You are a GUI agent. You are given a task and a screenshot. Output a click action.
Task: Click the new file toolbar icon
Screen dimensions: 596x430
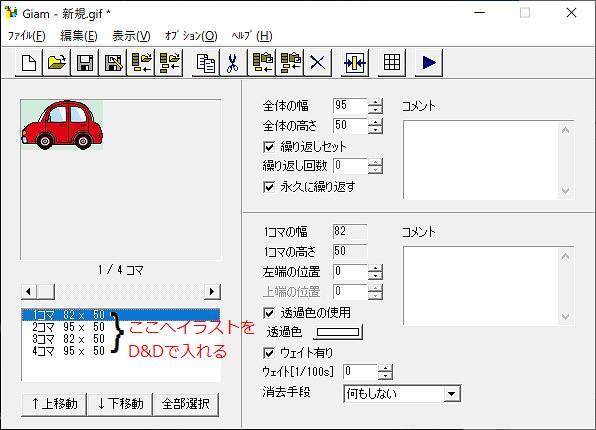29,63
